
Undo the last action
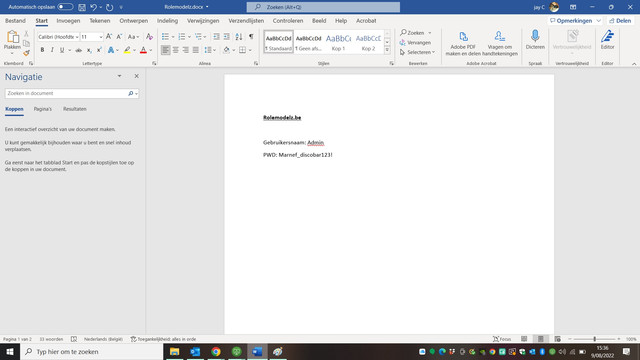point(93,7)
